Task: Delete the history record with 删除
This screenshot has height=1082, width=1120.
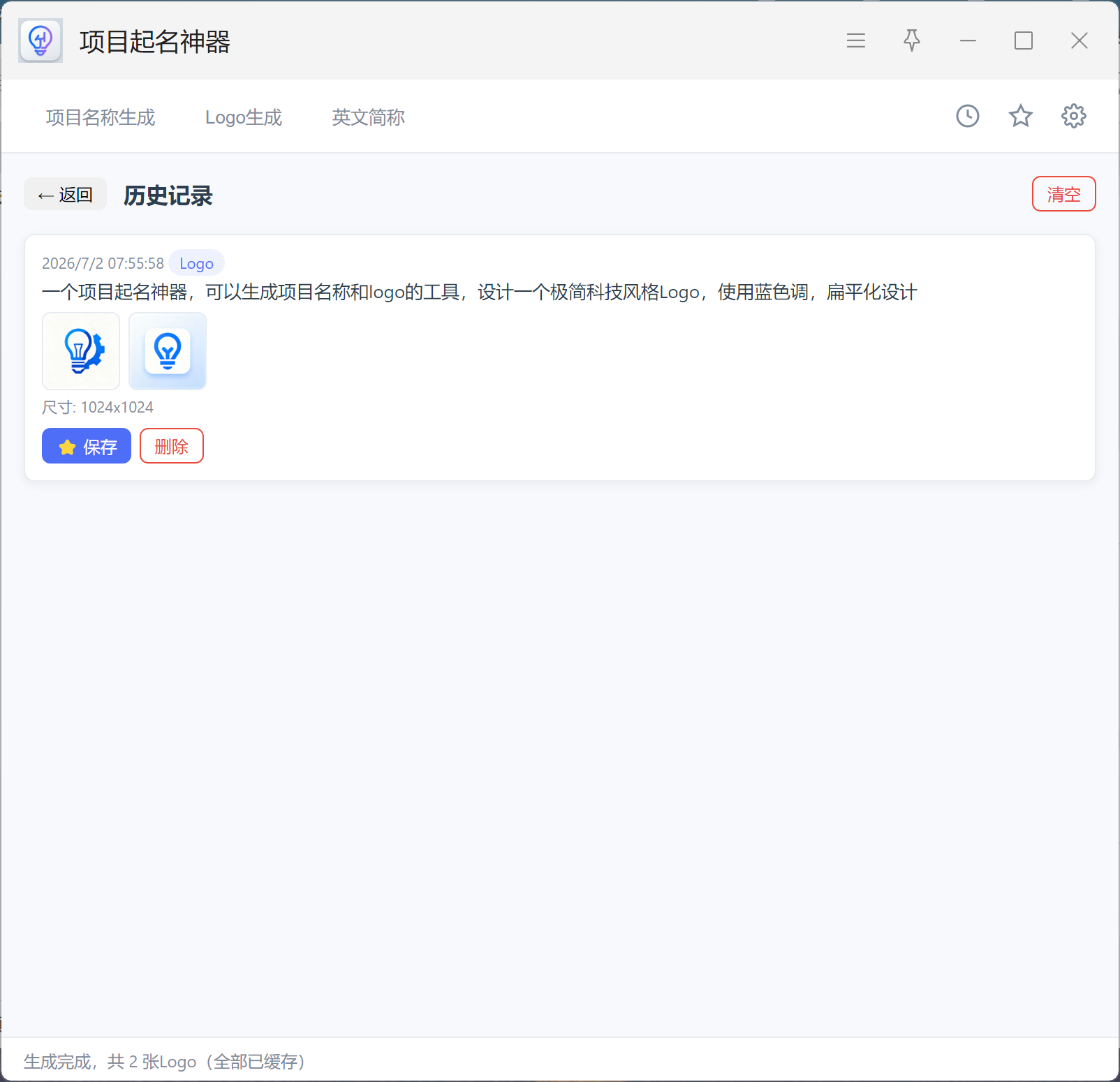Action: click(x=172, y=446)
